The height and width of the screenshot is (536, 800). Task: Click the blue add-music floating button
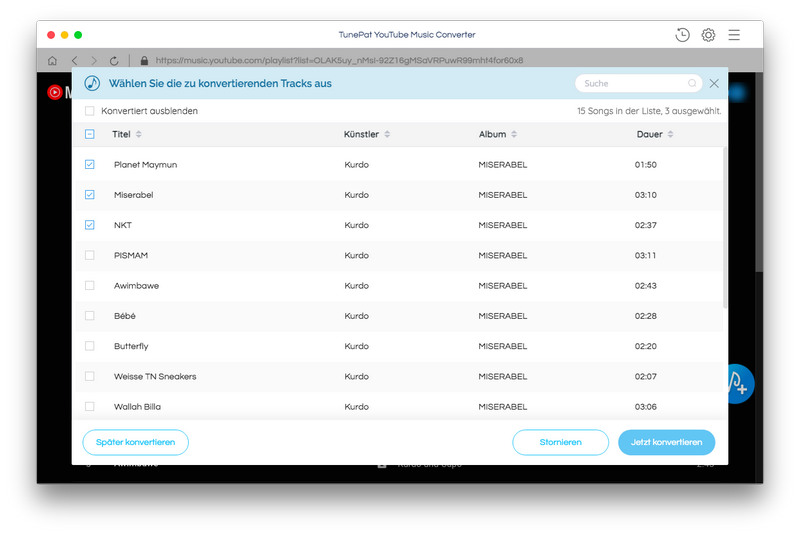740,384
